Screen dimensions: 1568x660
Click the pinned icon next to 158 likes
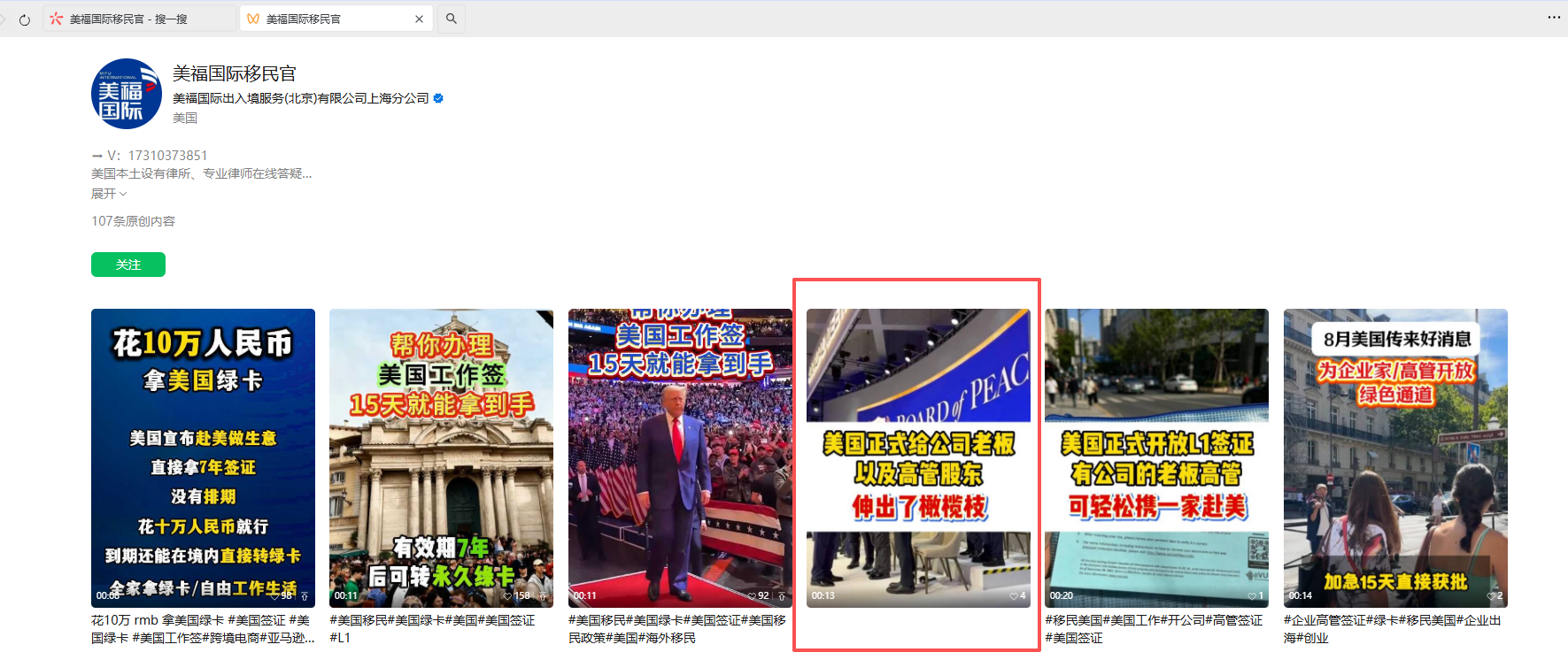[x=543, y=596]
